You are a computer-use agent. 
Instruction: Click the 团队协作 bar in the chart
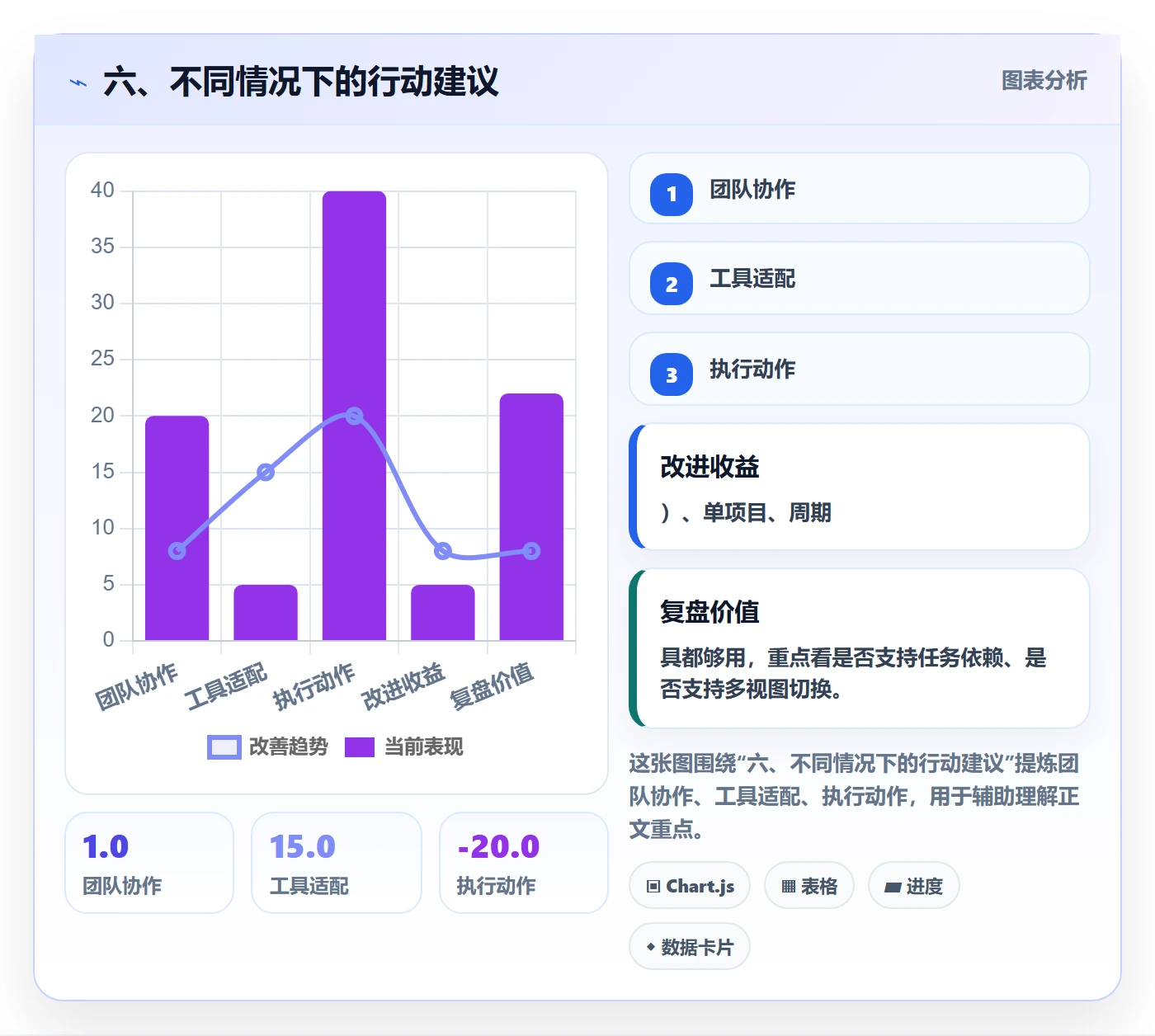[x=177, y=528]
